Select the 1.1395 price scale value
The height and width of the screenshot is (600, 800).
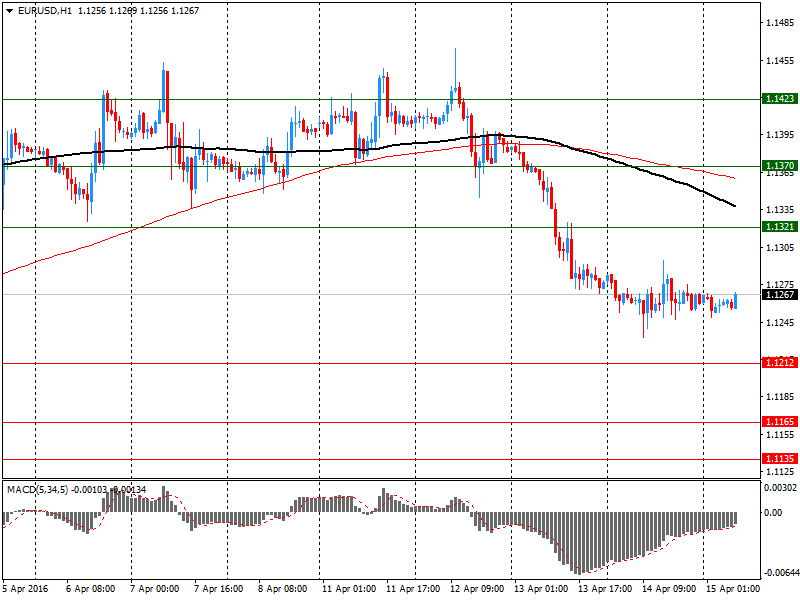pyautogui.click(x=780, y=135)
